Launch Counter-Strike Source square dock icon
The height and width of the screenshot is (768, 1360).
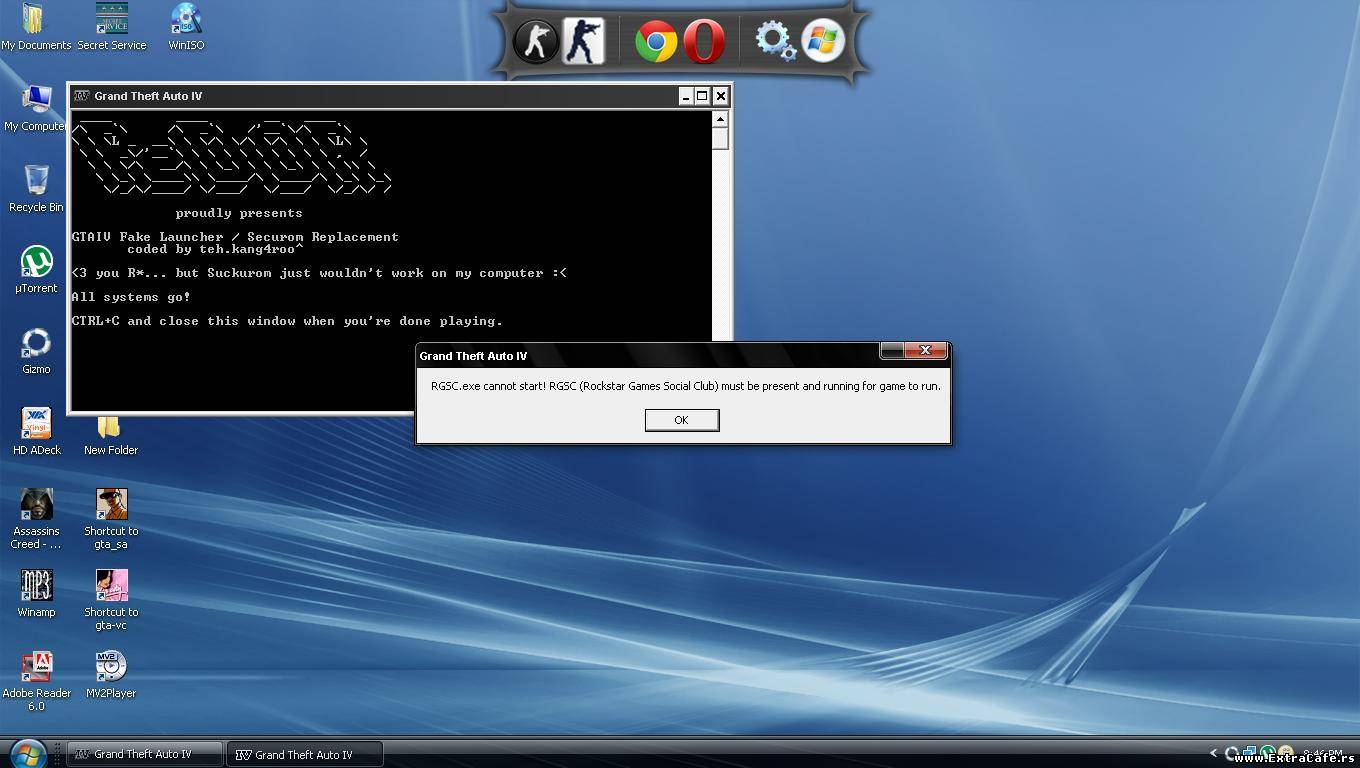584,42
